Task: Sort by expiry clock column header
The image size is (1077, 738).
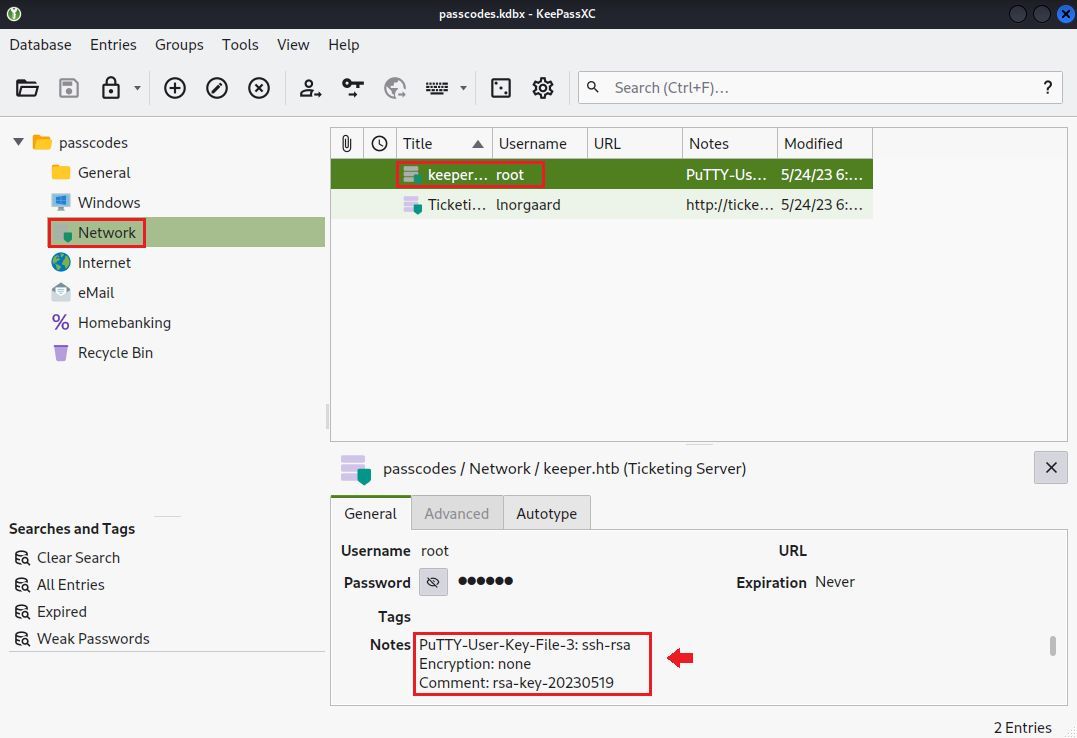Action: (379, 144)
